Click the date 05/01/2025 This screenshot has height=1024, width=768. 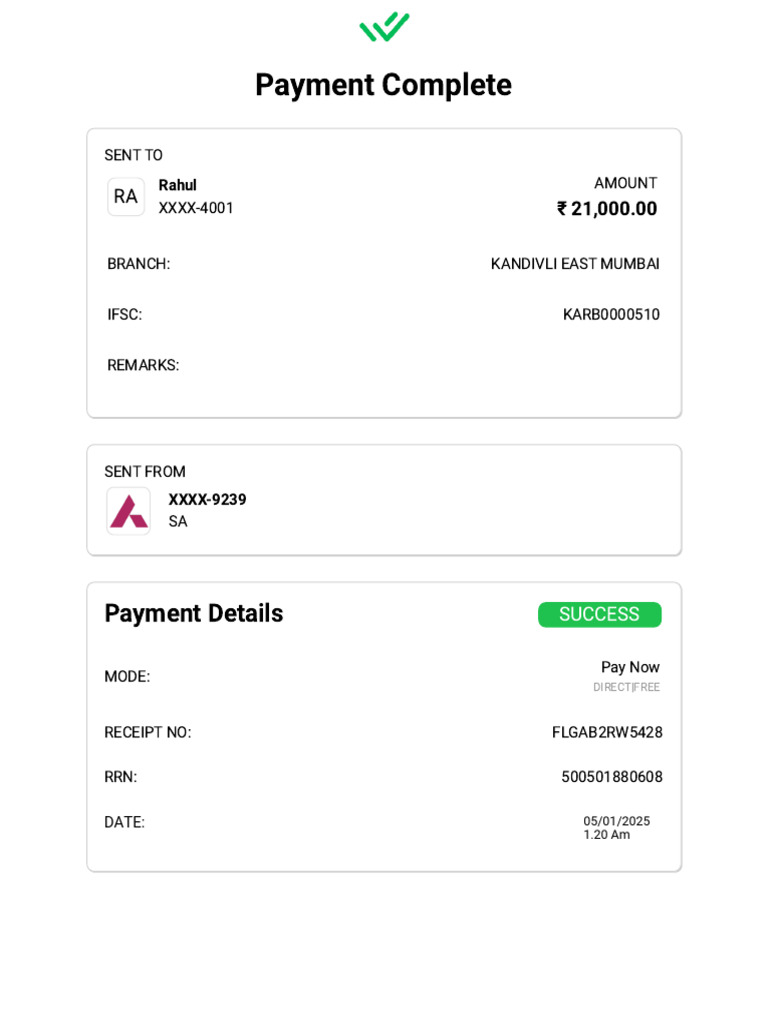616,821
